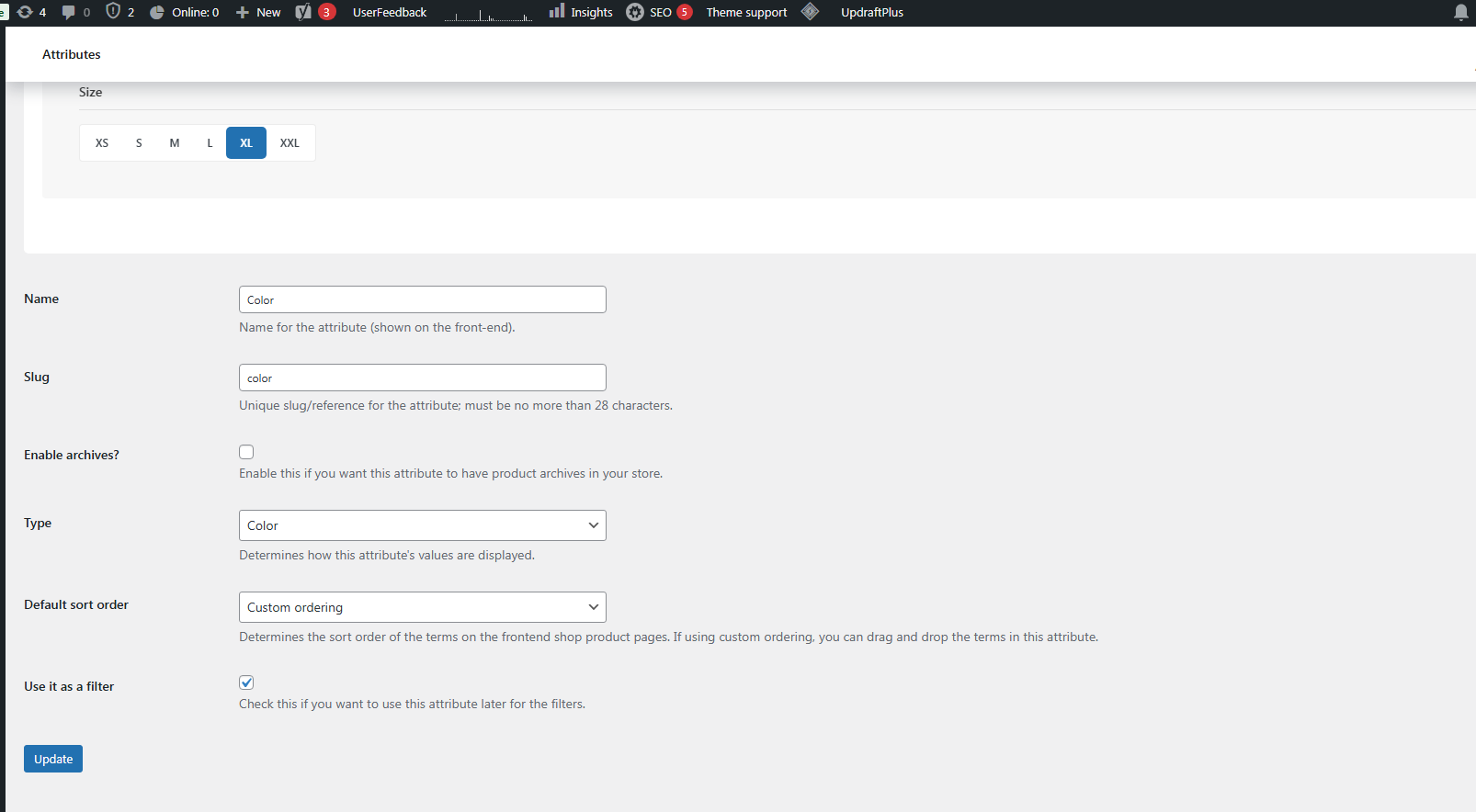
Task: Select size S
Action: click(x=139, y=143)
